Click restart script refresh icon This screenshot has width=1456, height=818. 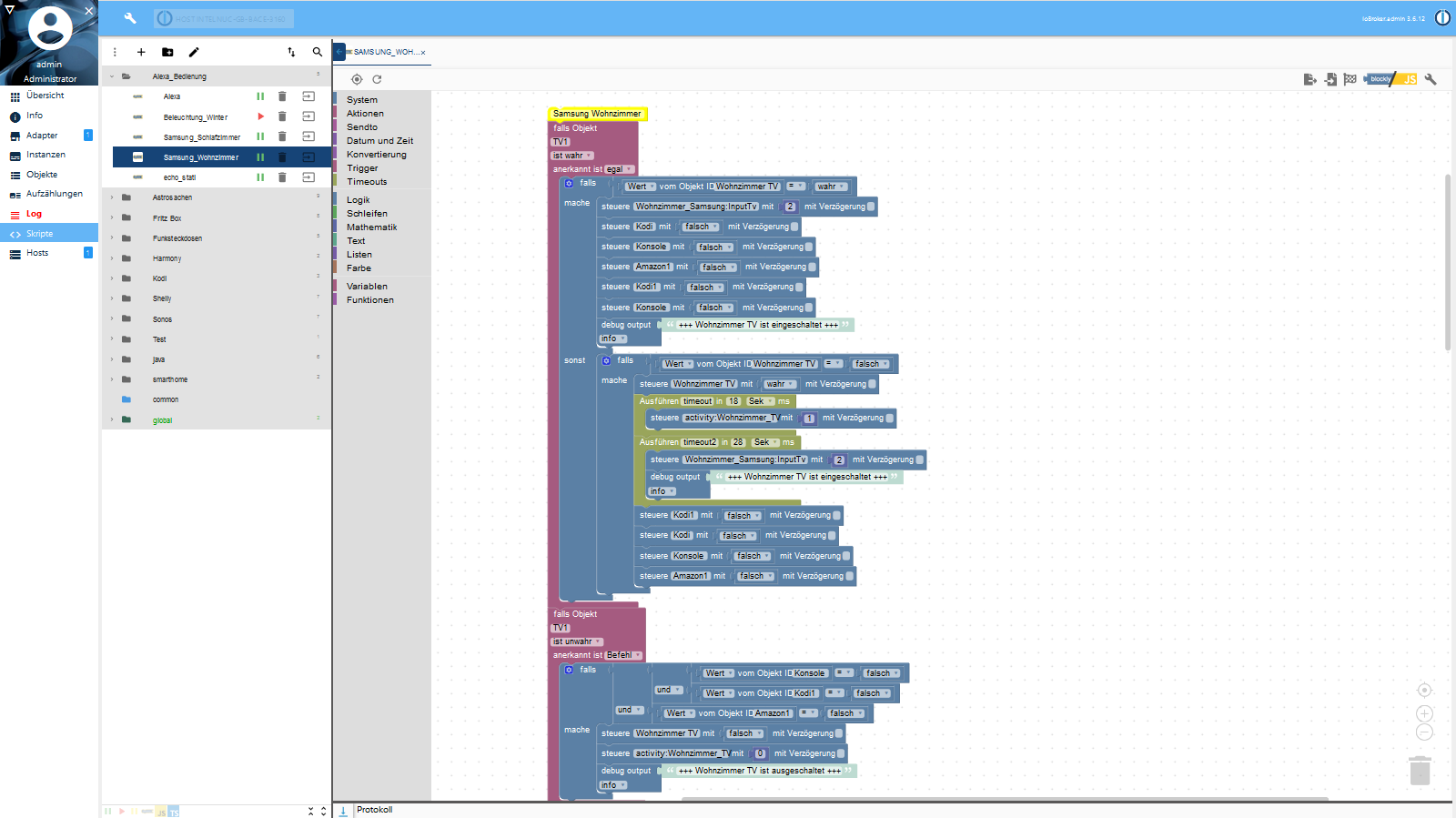(377, 79)
